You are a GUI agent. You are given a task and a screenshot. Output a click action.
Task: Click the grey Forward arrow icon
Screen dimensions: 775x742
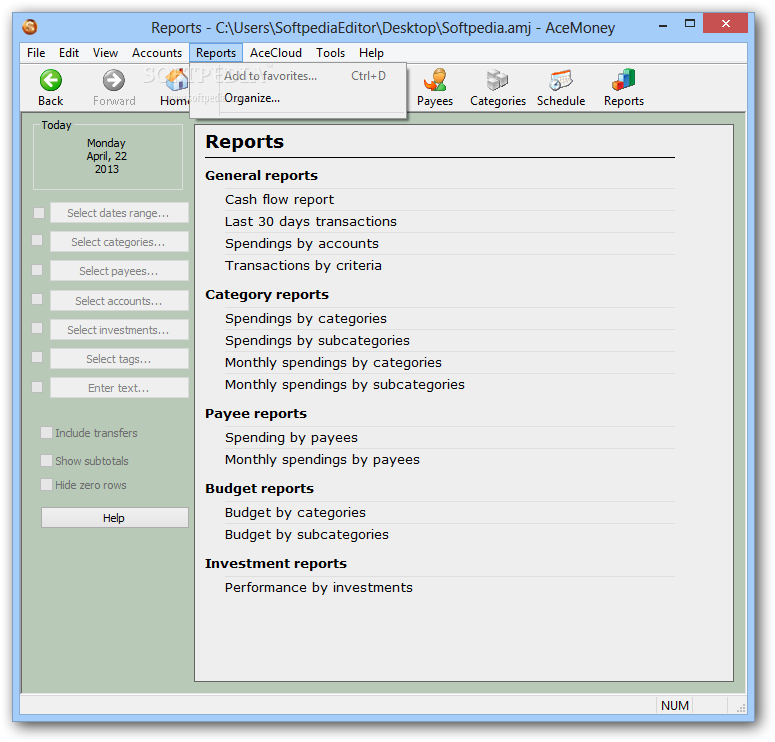tap(114, 80)
